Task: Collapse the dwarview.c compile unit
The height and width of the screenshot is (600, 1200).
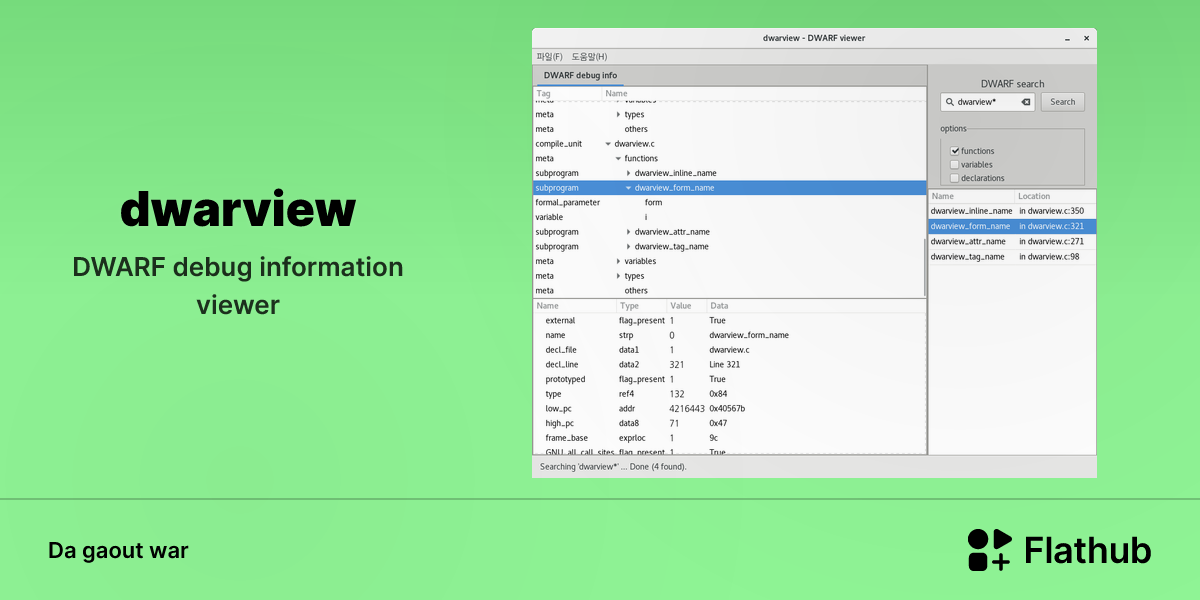Action: click(x=608, y=144)
